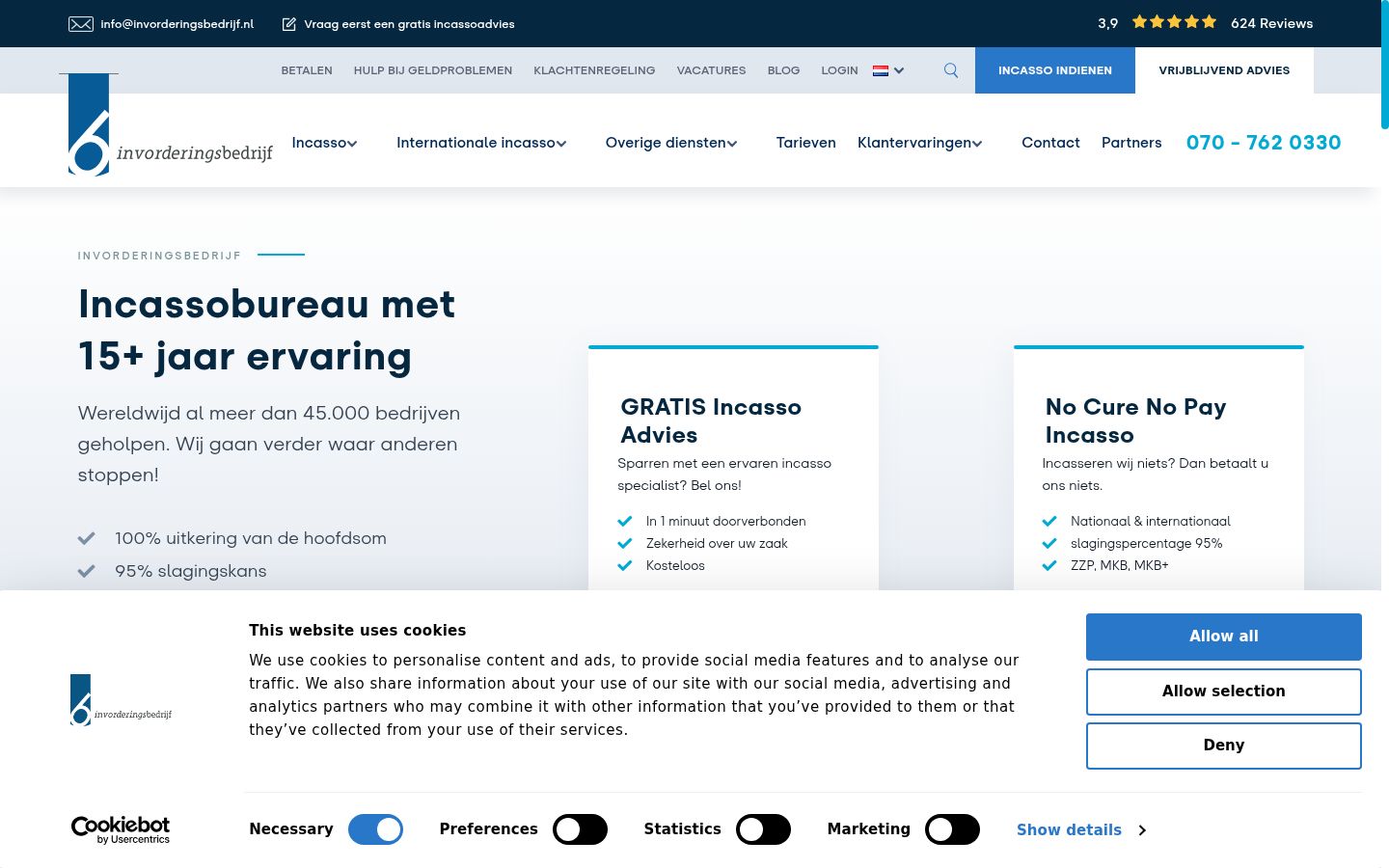Click the envelope email icon

pos(81,24)
